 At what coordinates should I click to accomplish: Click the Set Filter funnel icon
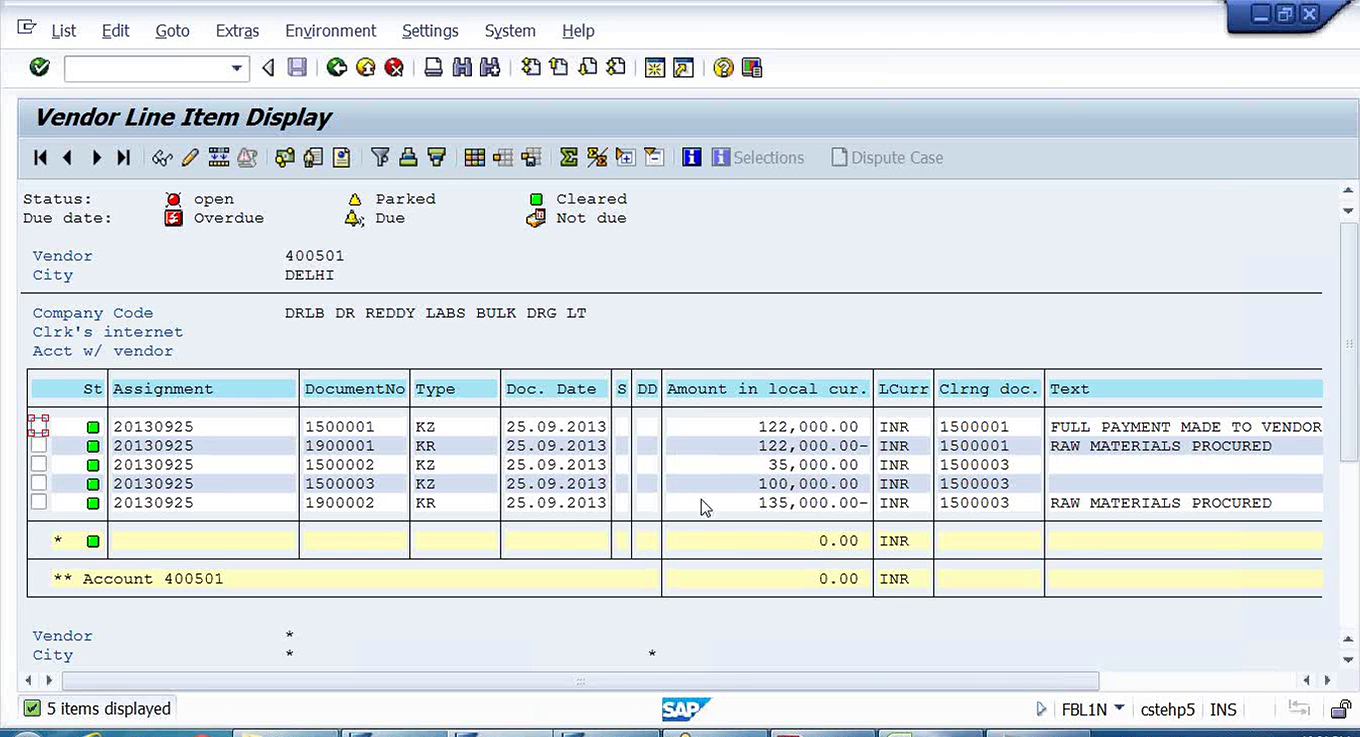pos(380,157)
